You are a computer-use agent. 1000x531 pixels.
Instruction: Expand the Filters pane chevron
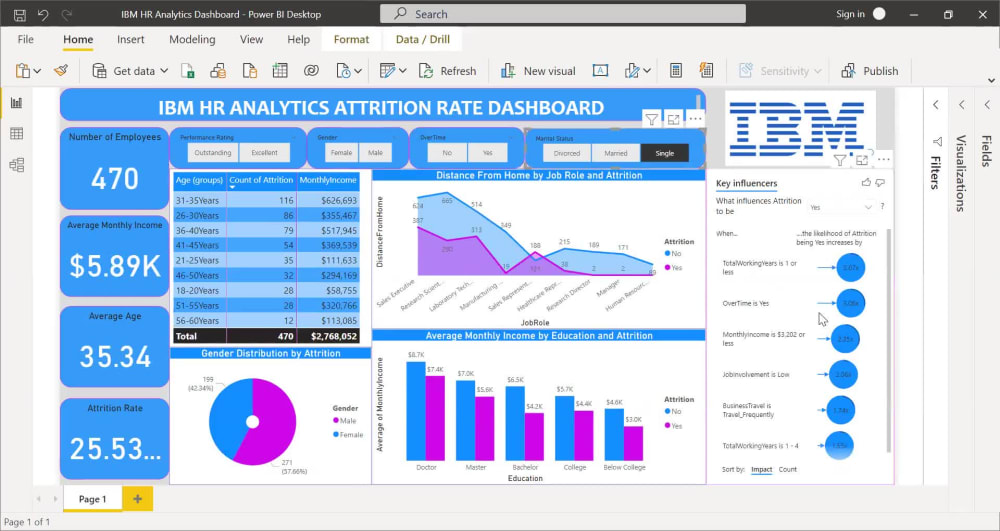pyautogui.click(x=936, y=105)
